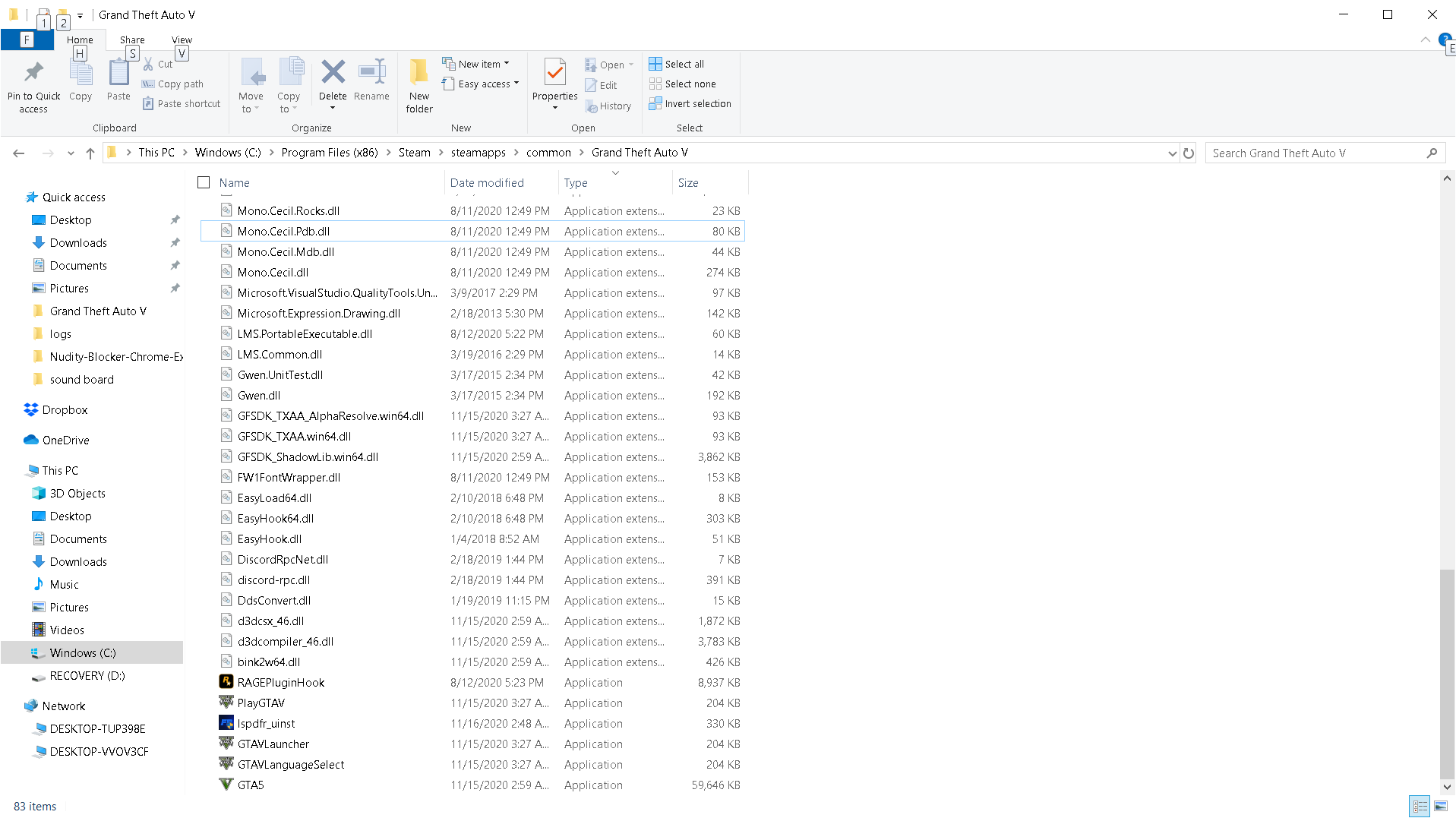Navigate to steamapps in breadcrumb

pos(478,153)
